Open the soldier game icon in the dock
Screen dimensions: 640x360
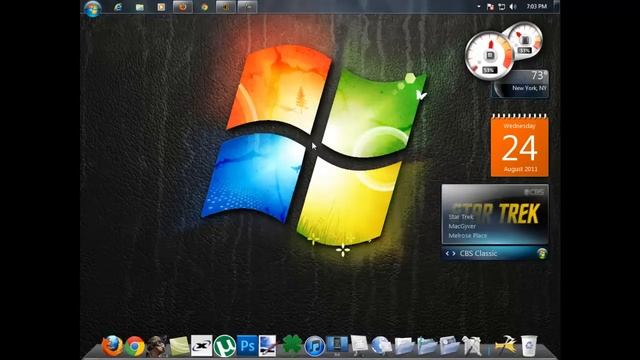click(x=157, y=346)
